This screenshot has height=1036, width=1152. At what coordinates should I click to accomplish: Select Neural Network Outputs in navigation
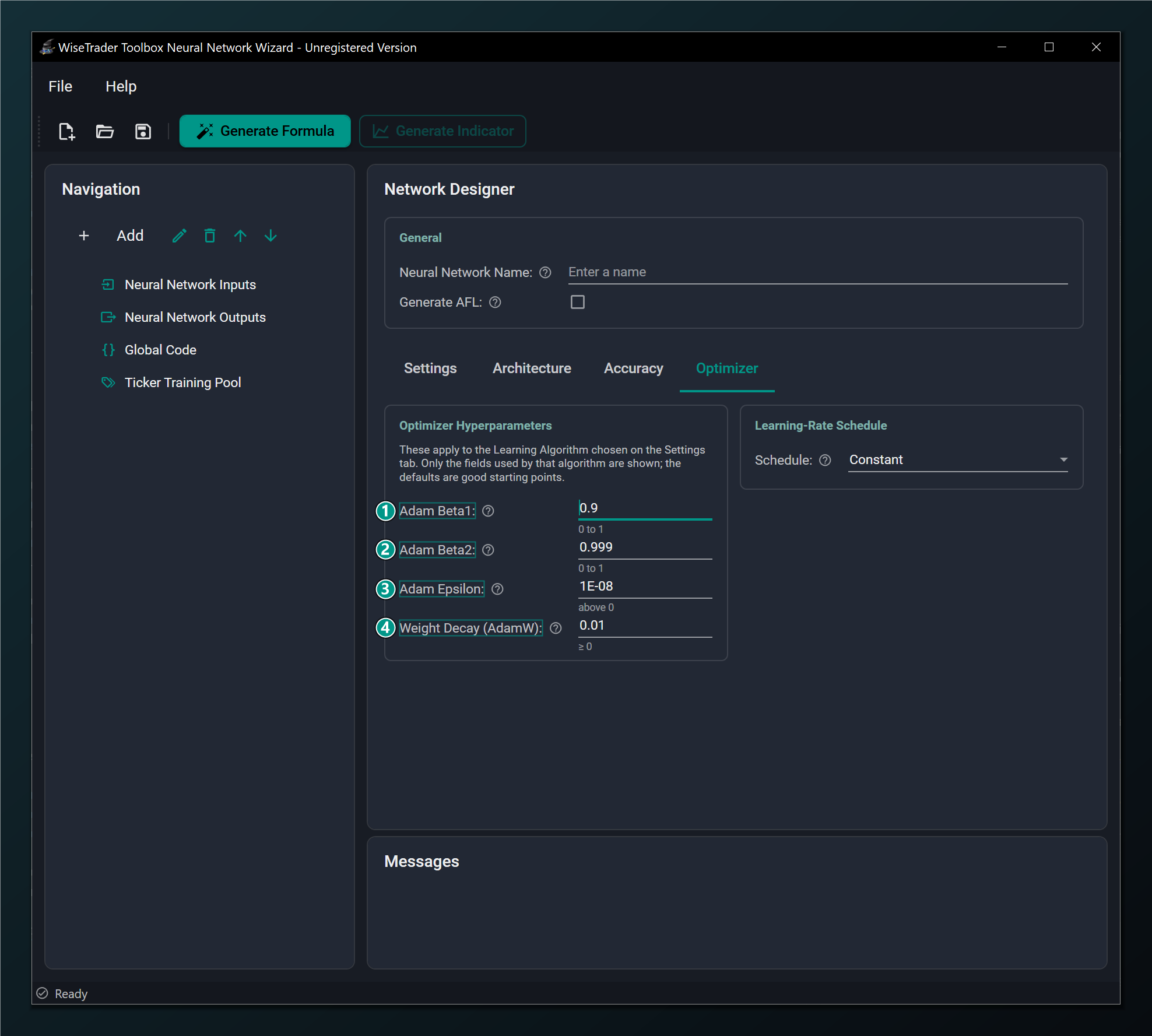coord(195,317)
